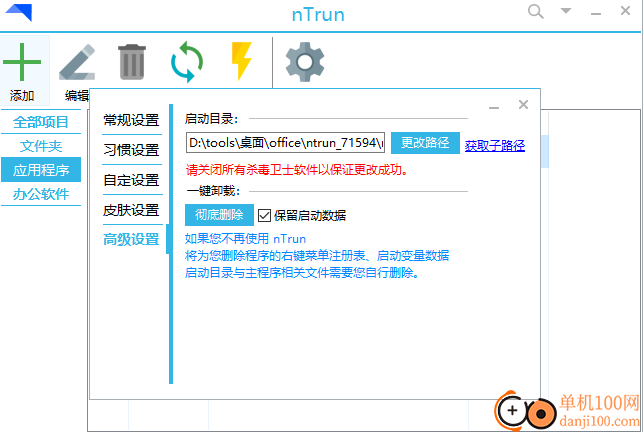
Task: Click the line 启动目录与主程序相关文件需要您自行删除
Action: pyautogui.click(x=302, y=272)
